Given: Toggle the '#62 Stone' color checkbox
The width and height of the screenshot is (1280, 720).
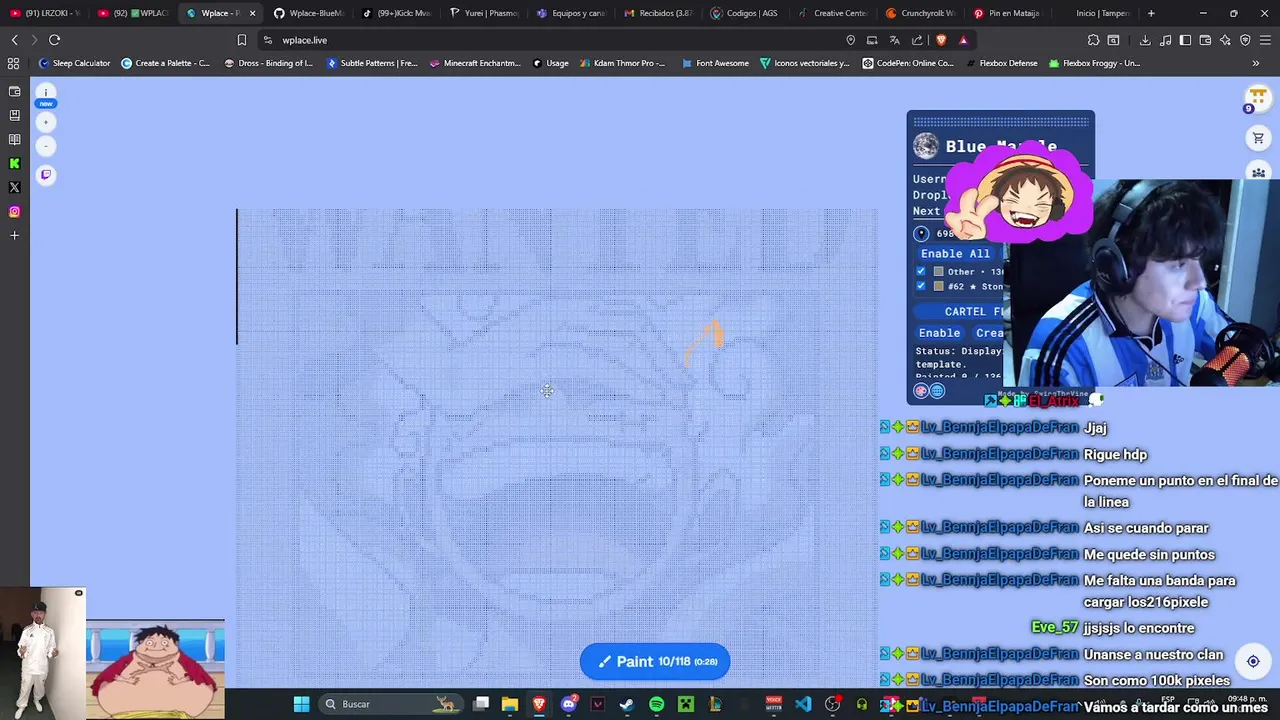Looking at the screenshot, I should click(x=921, y=286).
